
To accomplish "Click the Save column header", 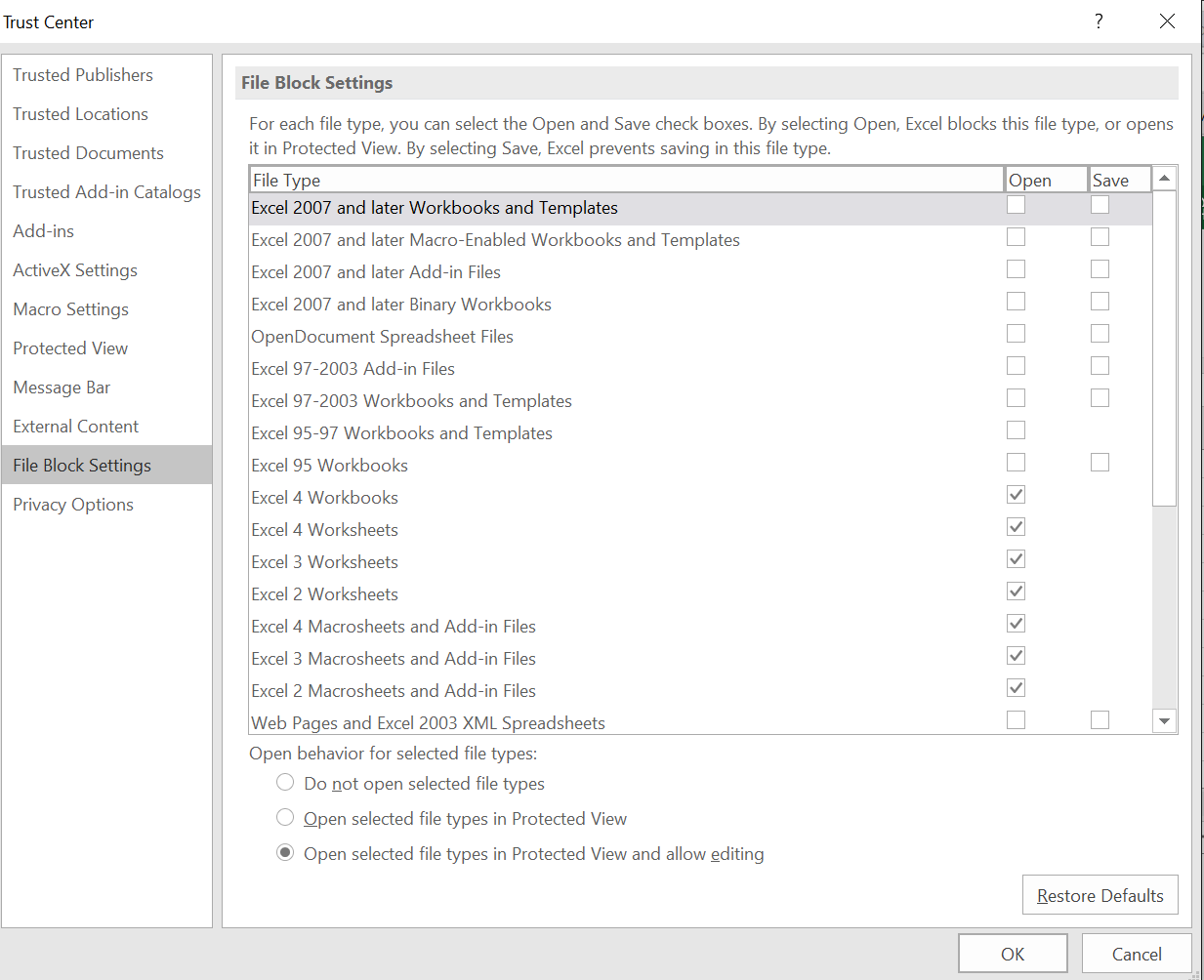I will coord(1121,180).
